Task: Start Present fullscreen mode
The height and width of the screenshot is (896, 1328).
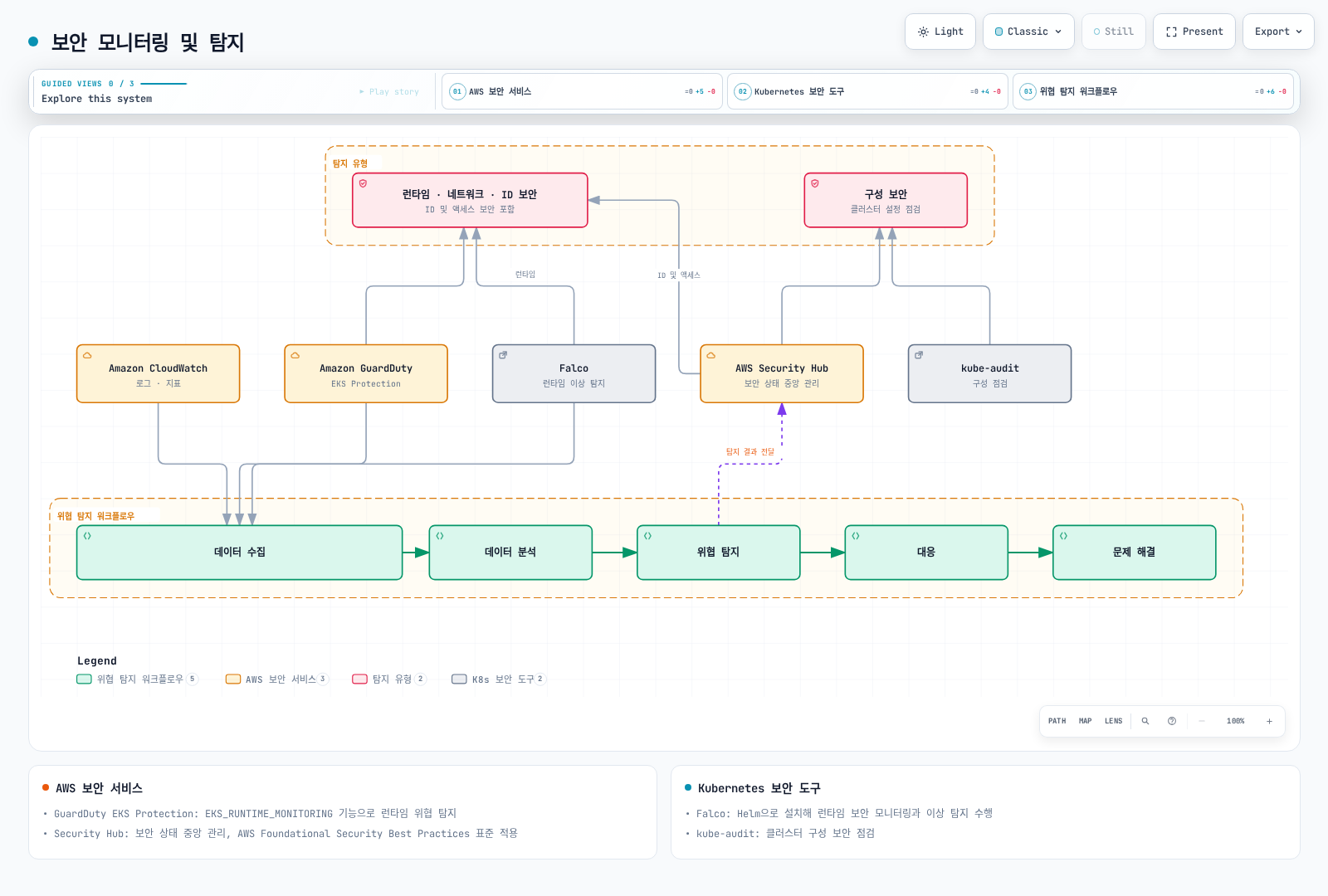Action: pos(1194,32)
